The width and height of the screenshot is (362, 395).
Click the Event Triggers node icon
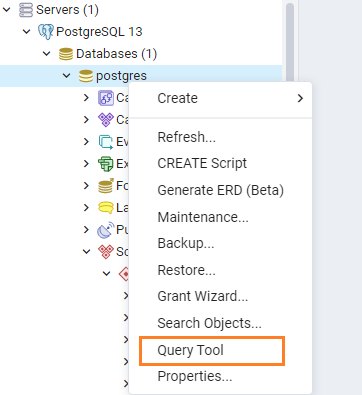(x=106, y=142)
